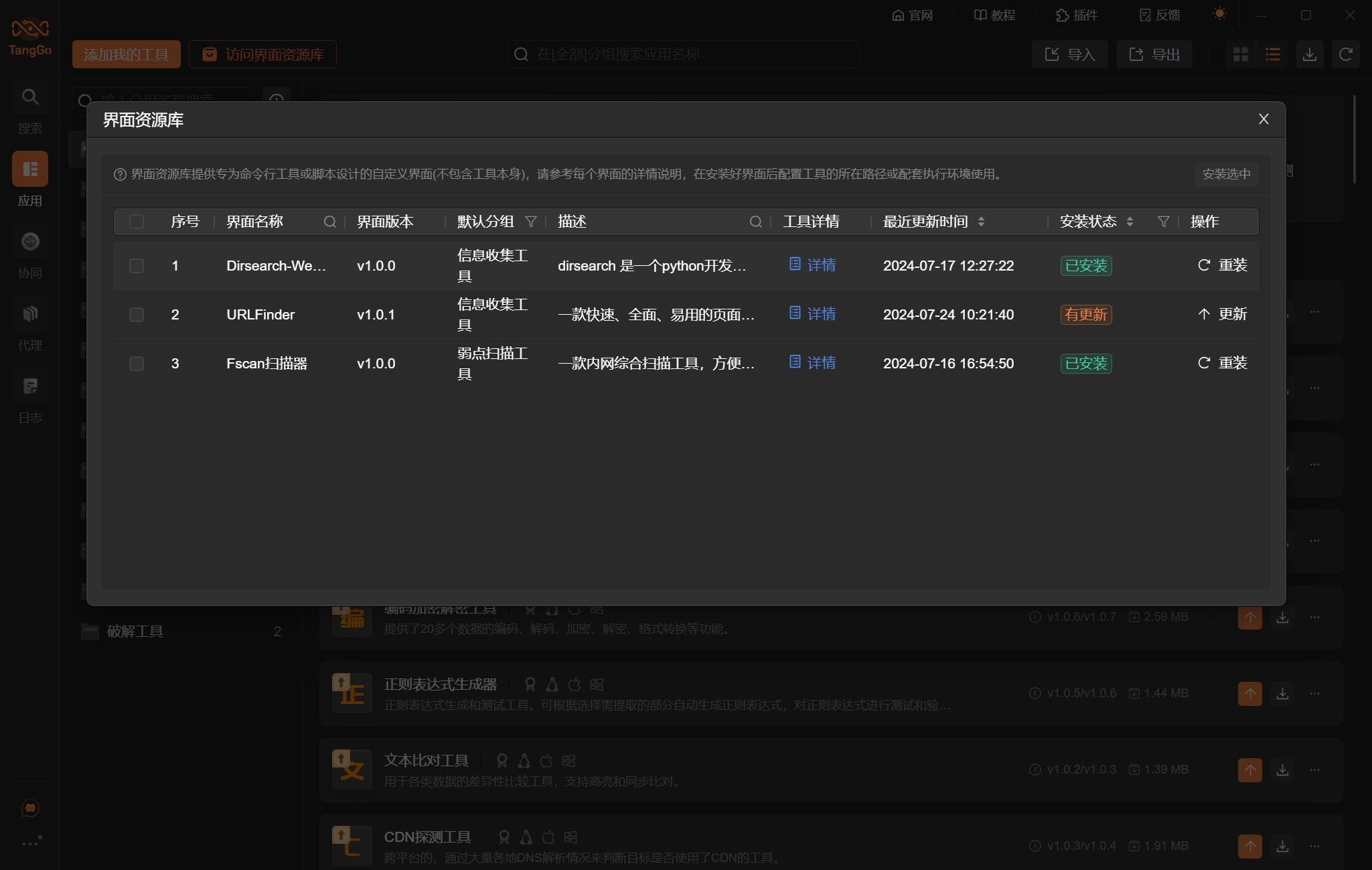
Task: Open filter for 默认分组 column
Action: tap(531, 222)
